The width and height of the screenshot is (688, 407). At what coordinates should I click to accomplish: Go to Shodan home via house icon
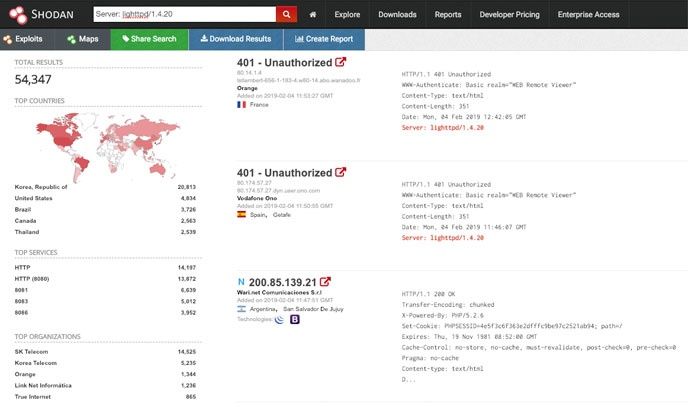point(314,15)
